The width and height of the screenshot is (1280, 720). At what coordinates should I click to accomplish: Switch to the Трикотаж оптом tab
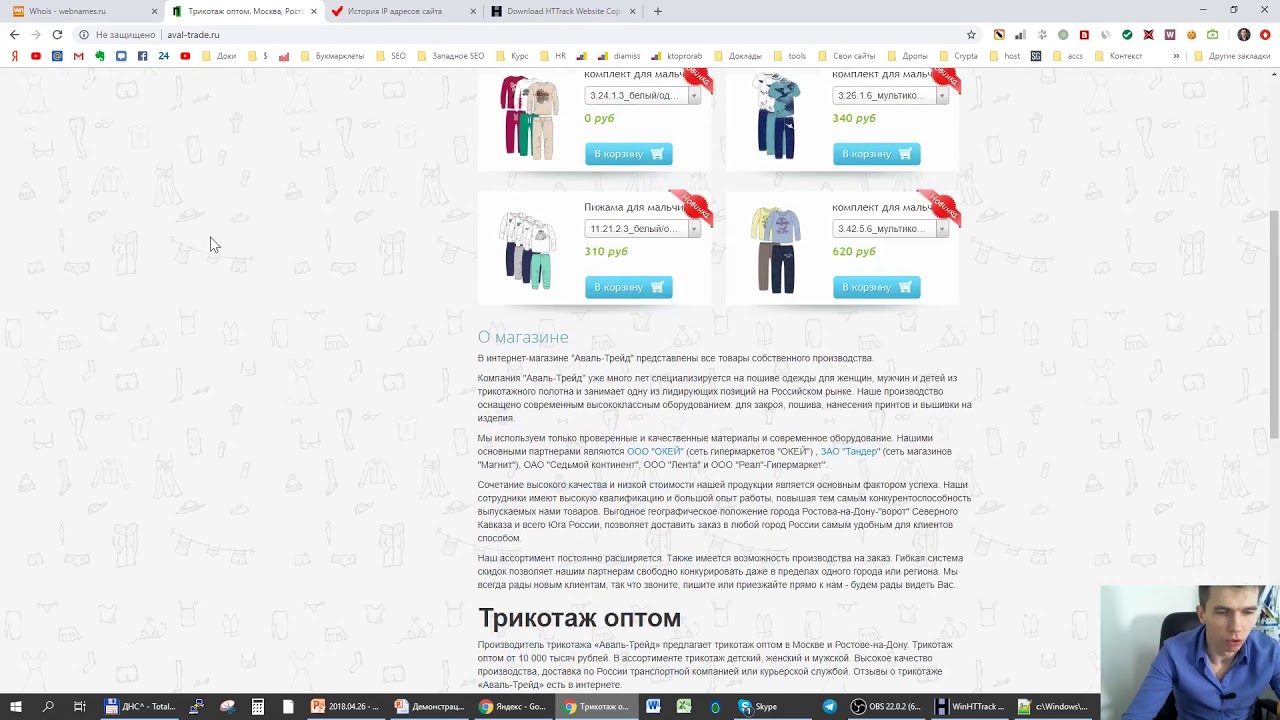(x=244, y=11)
